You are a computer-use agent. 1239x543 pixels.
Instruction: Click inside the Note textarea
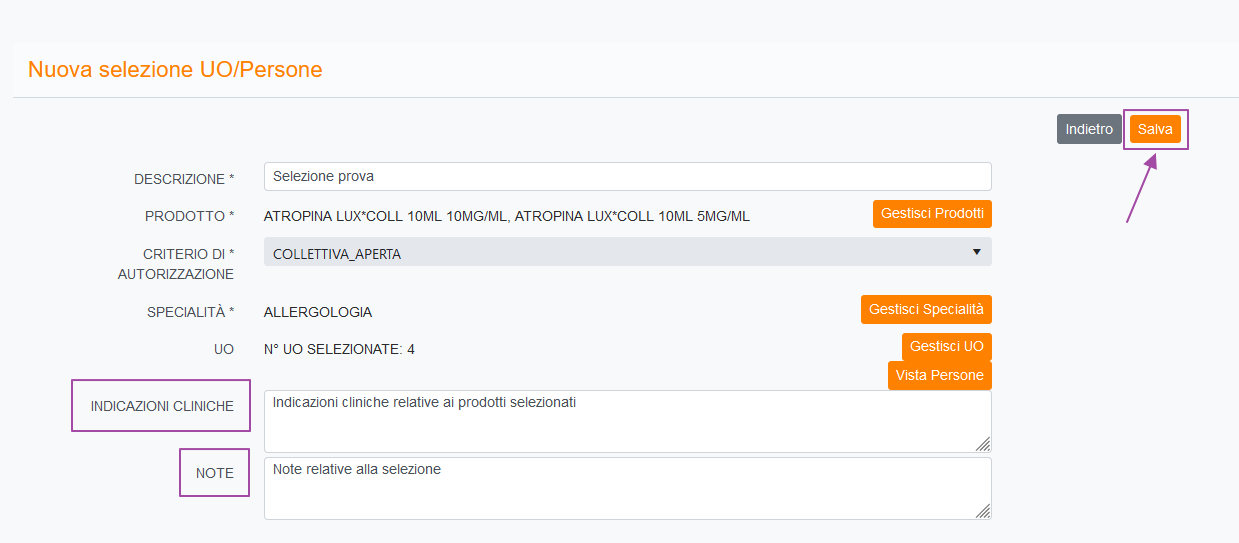tap(627, 488)
